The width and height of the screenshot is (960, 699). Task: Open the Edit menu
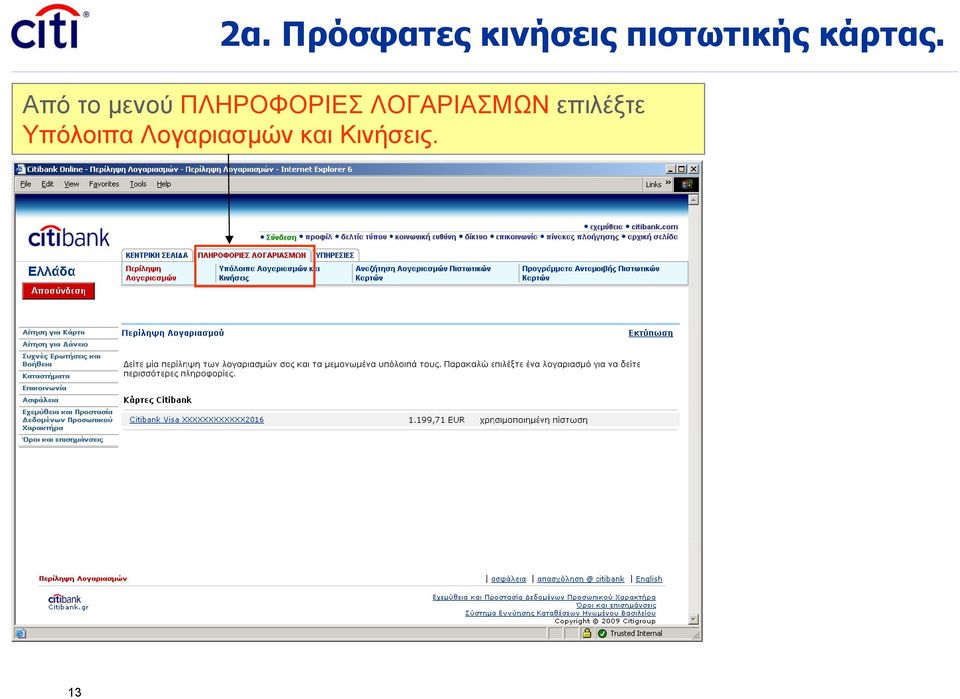47,184
